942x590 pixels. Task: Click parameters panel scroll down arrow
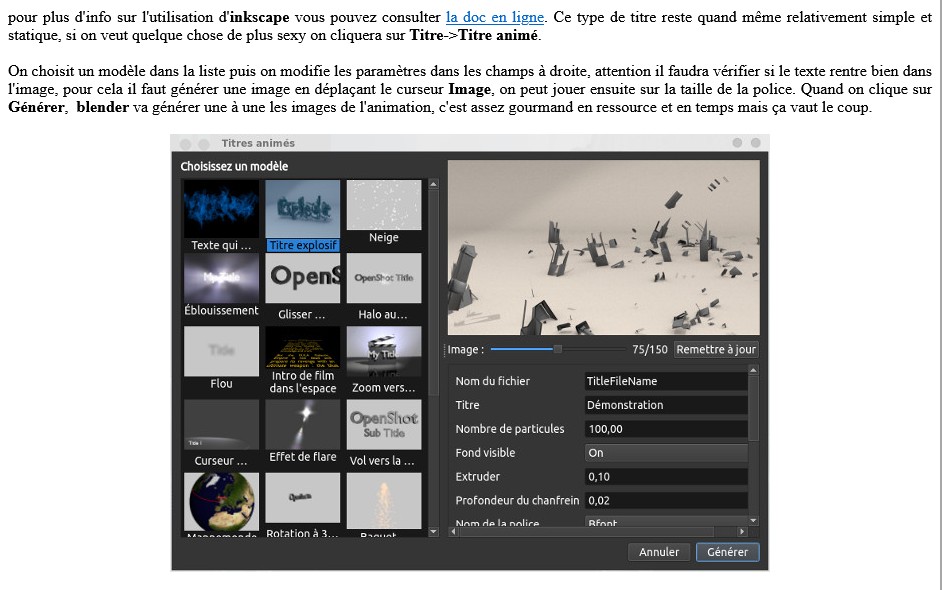coord(753,521)
